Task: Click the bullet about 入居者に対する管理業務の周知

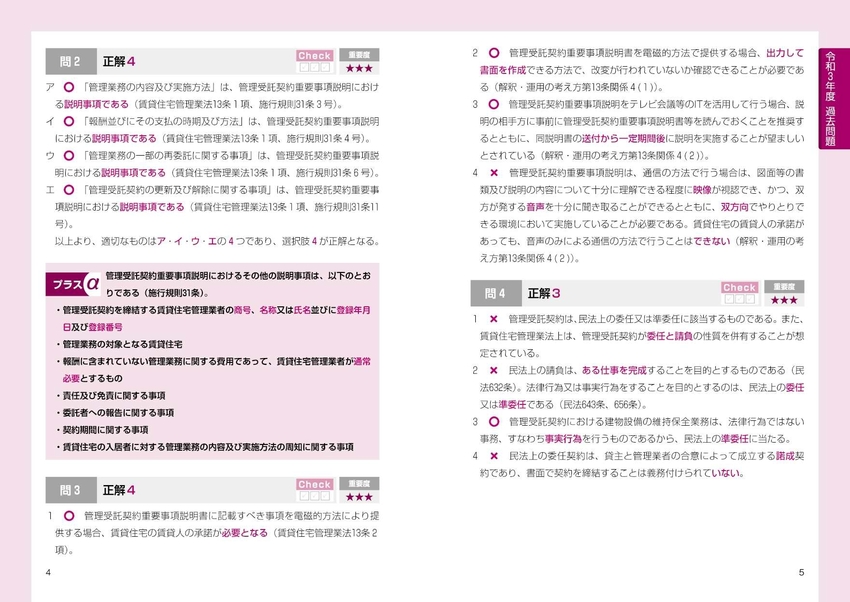Action: coord(205,448)
